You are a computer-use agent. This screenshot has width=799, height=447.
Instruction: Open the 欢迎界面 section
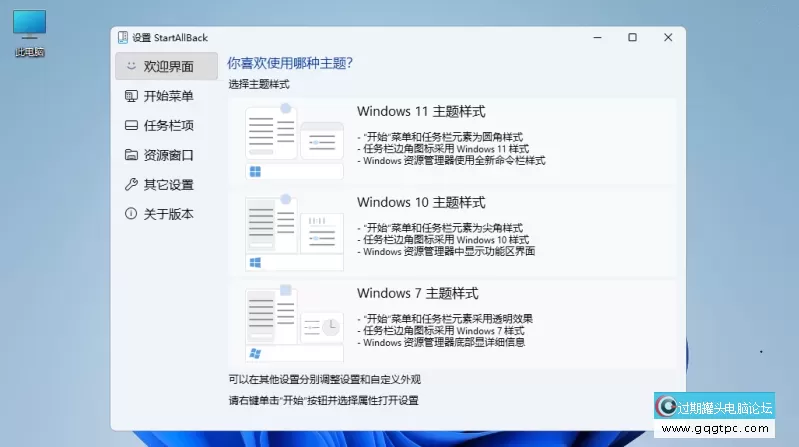tap(168, 67)
